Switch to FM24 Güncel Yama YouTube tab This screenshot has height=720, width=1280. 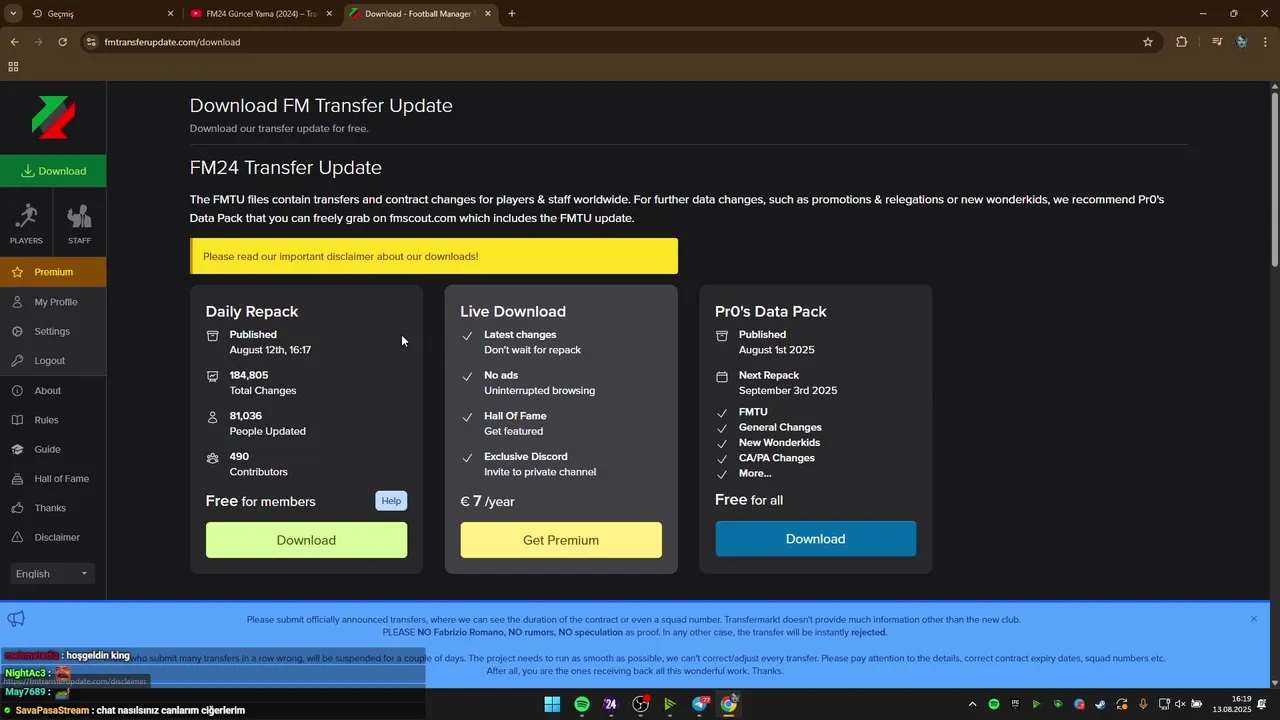260,14
